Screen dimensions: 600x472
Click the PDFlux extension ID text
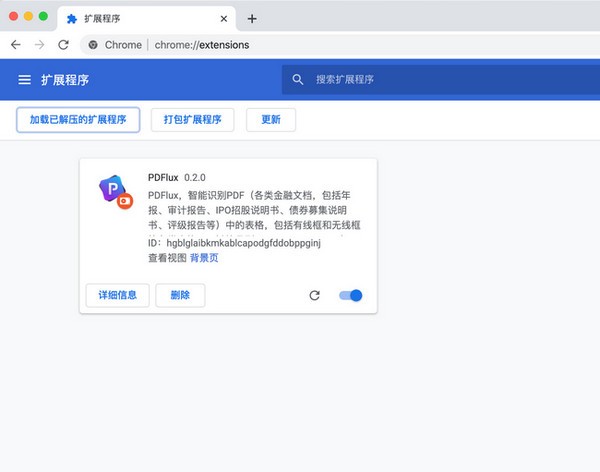pos(234,243)
